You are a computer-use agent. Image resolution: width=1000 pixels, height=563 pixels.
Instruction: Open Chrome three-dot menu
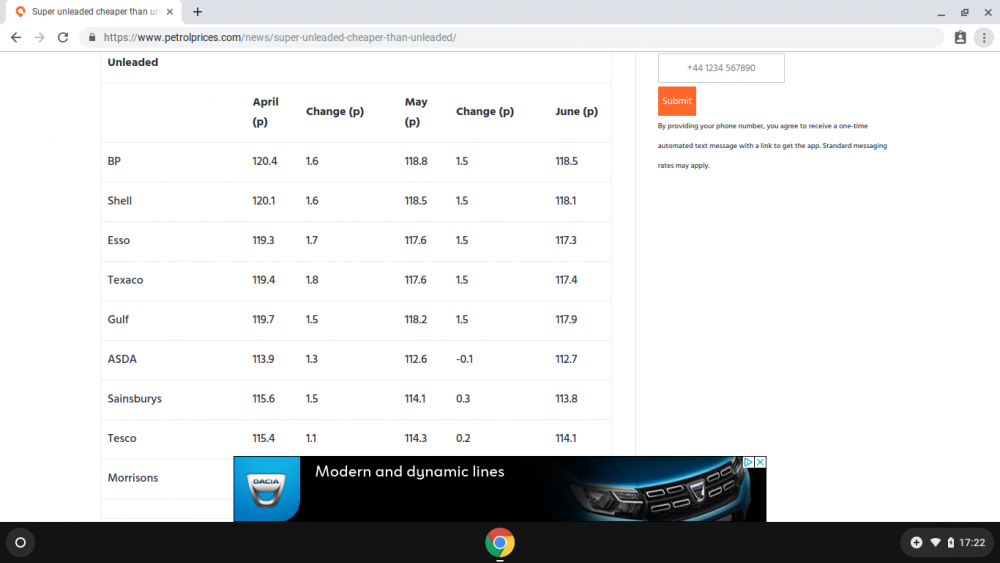tap(984, 38)
